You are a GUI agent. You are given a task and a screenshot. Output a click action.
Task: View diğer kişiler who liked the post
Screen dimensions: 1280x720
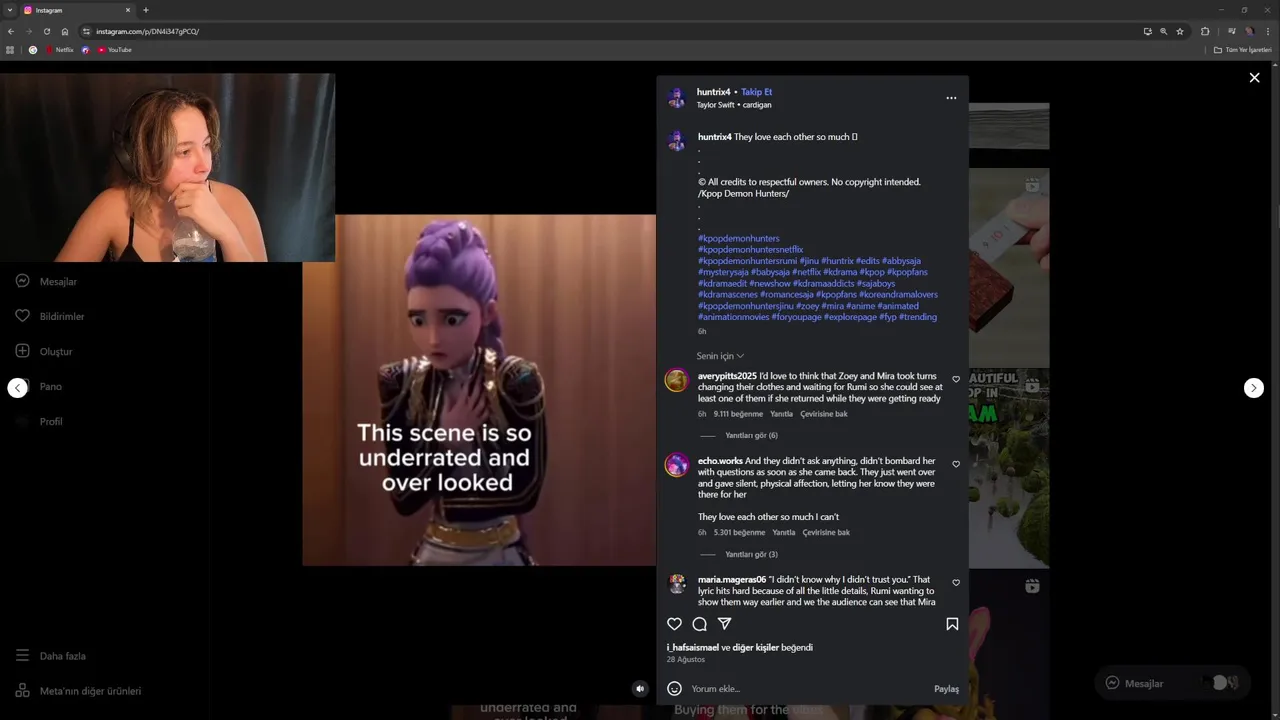pyautogui.click(x=756, y=648)
